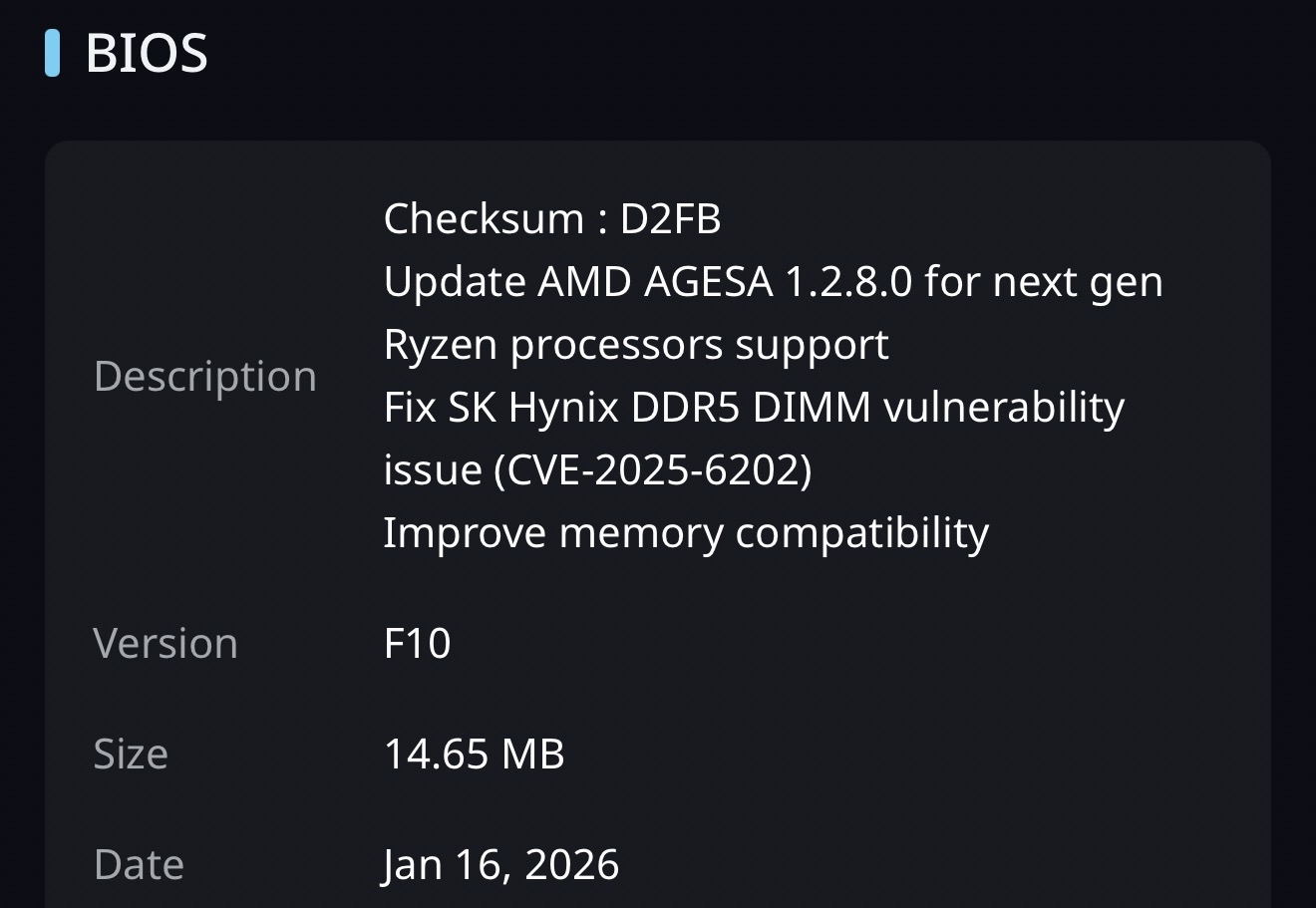Click the Size field label

(x=131, y=755)
